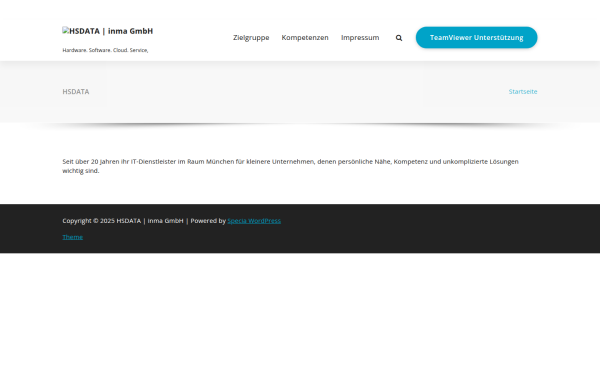
Task: Click the HSDATA | inma GmbH logo
Action: (x=108, y=31)
